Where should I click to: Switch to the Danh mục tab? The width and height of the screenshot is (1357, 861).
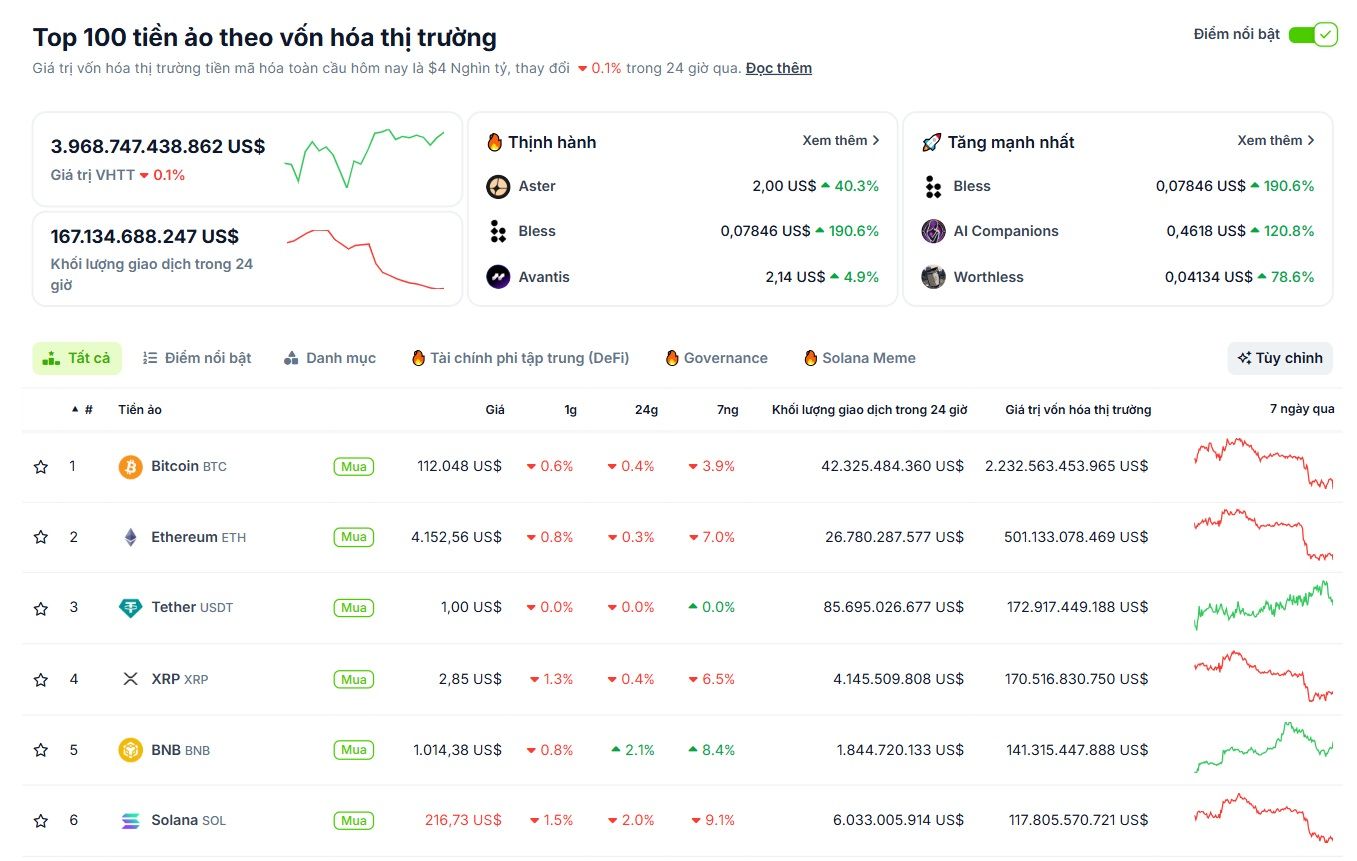(330, 357)
